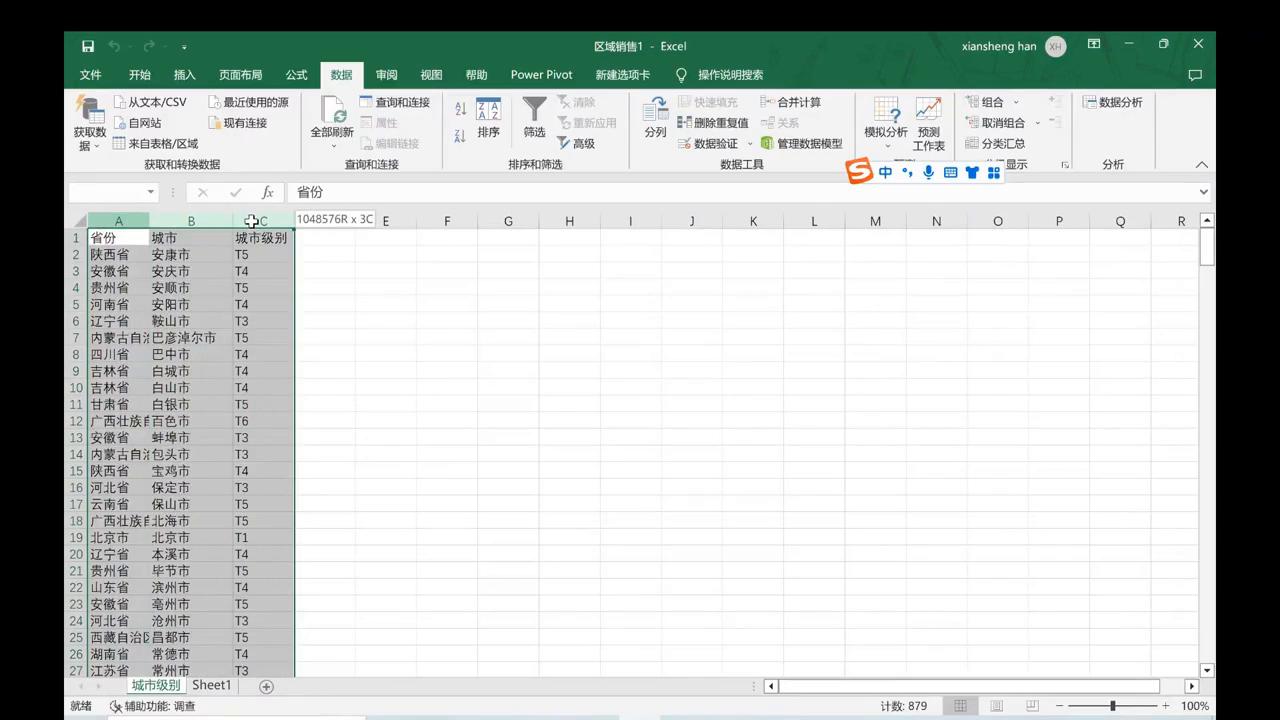1280x720 pixels.
Task: Click 从文本/CSV import button
Action: pos(150,102)
